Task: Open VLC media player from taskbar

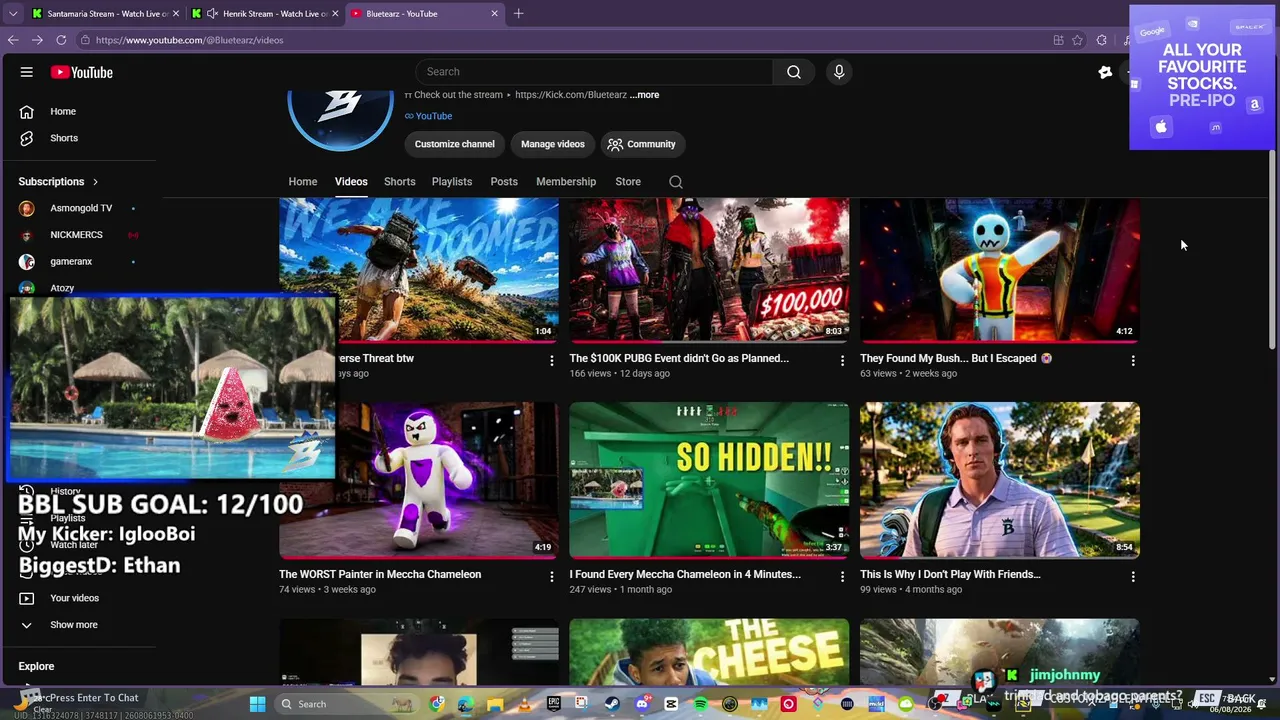Action: (x=524, y=704)
